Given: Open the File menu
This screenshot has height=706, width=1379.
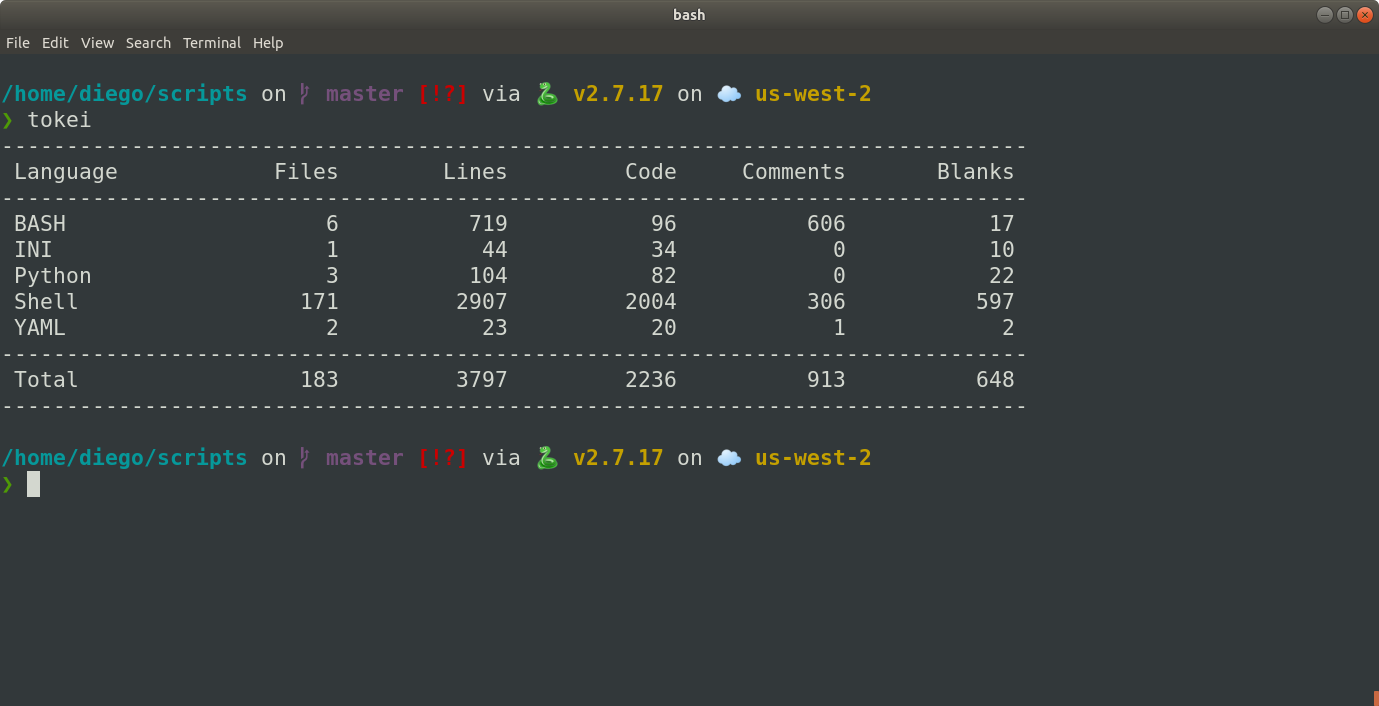Looking at the screenshot, I should click(x=17, y=42).
